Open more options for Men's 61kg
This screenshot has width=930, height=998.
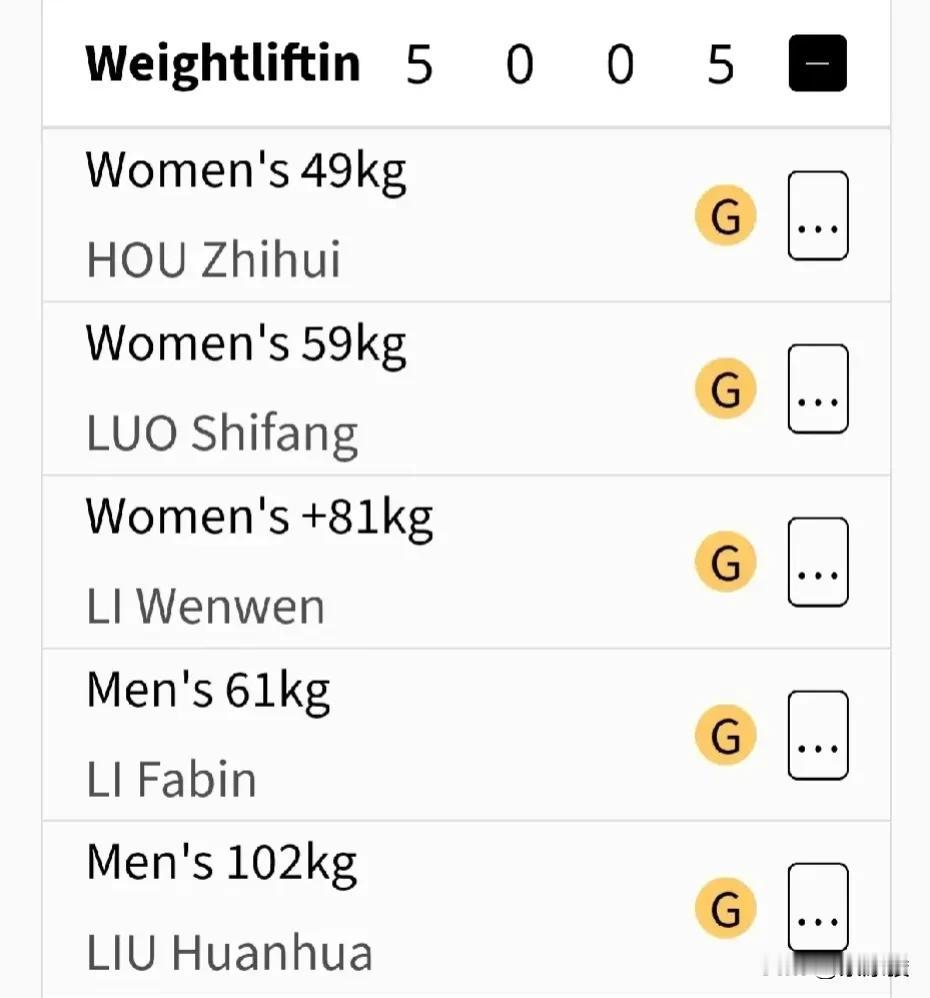818,734
